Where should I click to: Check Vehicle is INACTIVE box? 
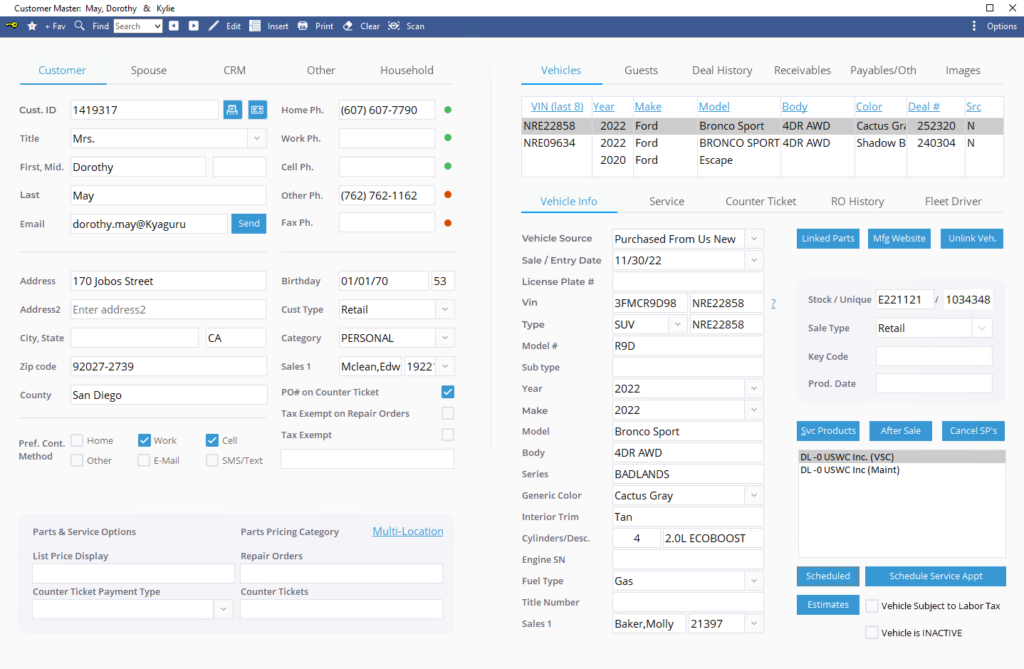(872, 632)
